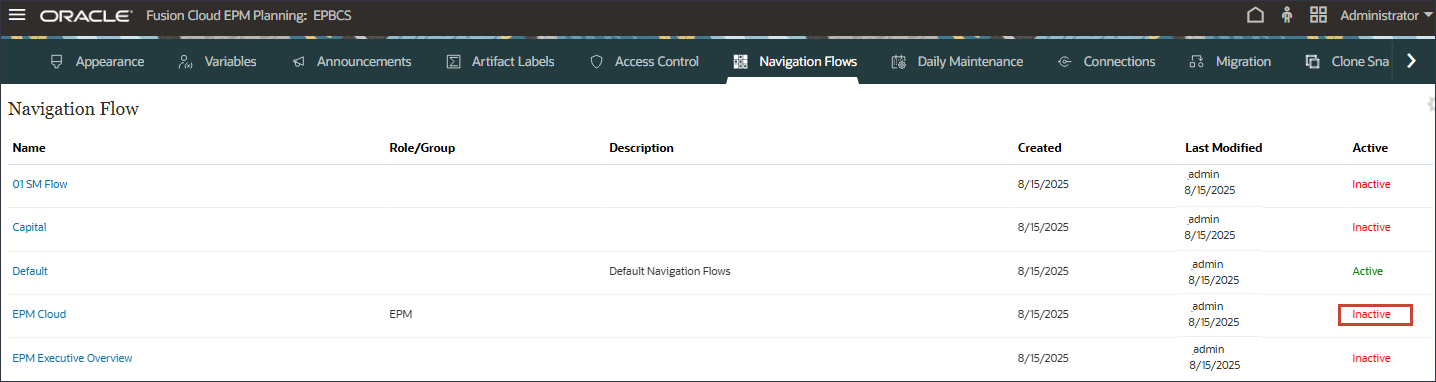Viewport: 1436px width, 382px height.
Task: Click the Access Control shield icon
Action: tap(596, 61)
